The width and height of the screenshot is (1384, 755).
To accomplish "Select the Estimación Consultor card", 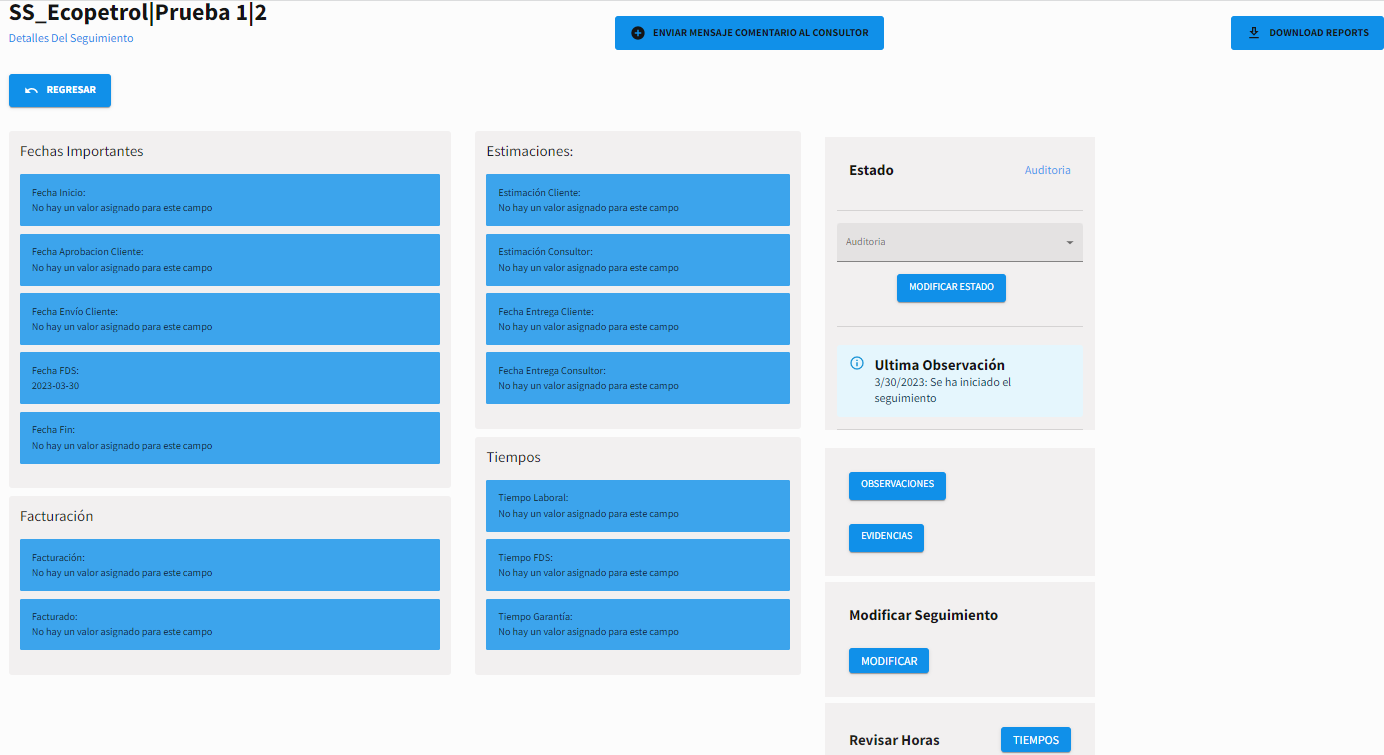I will tap(638, 260).
